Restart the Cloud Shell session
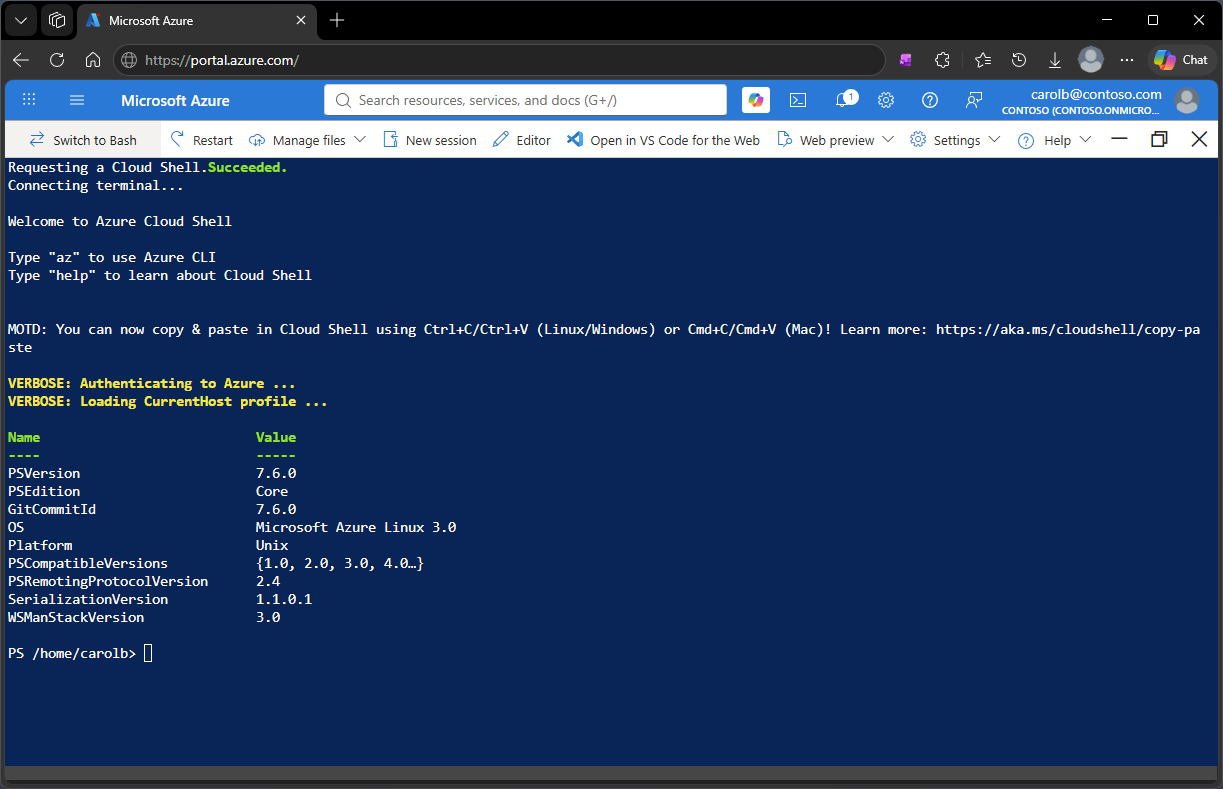 (201, 140)
